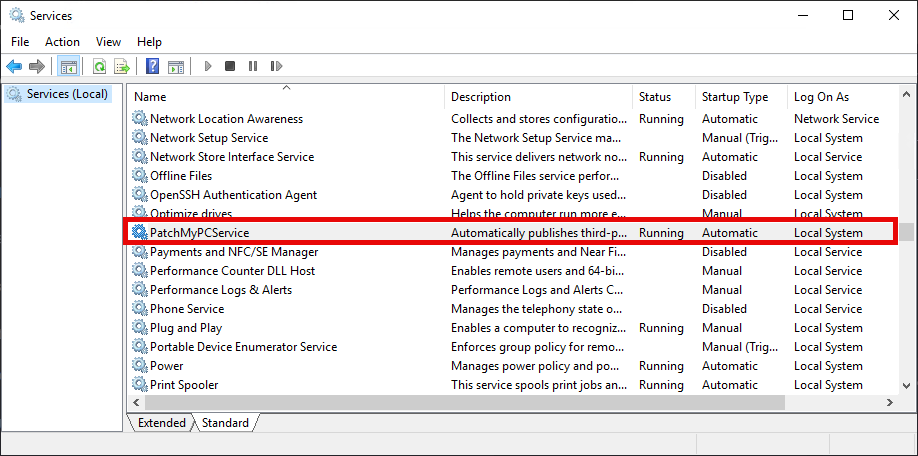Open the File menu
Image resolution: width=918 pixels, height=456 pixels.
point(20,41)
